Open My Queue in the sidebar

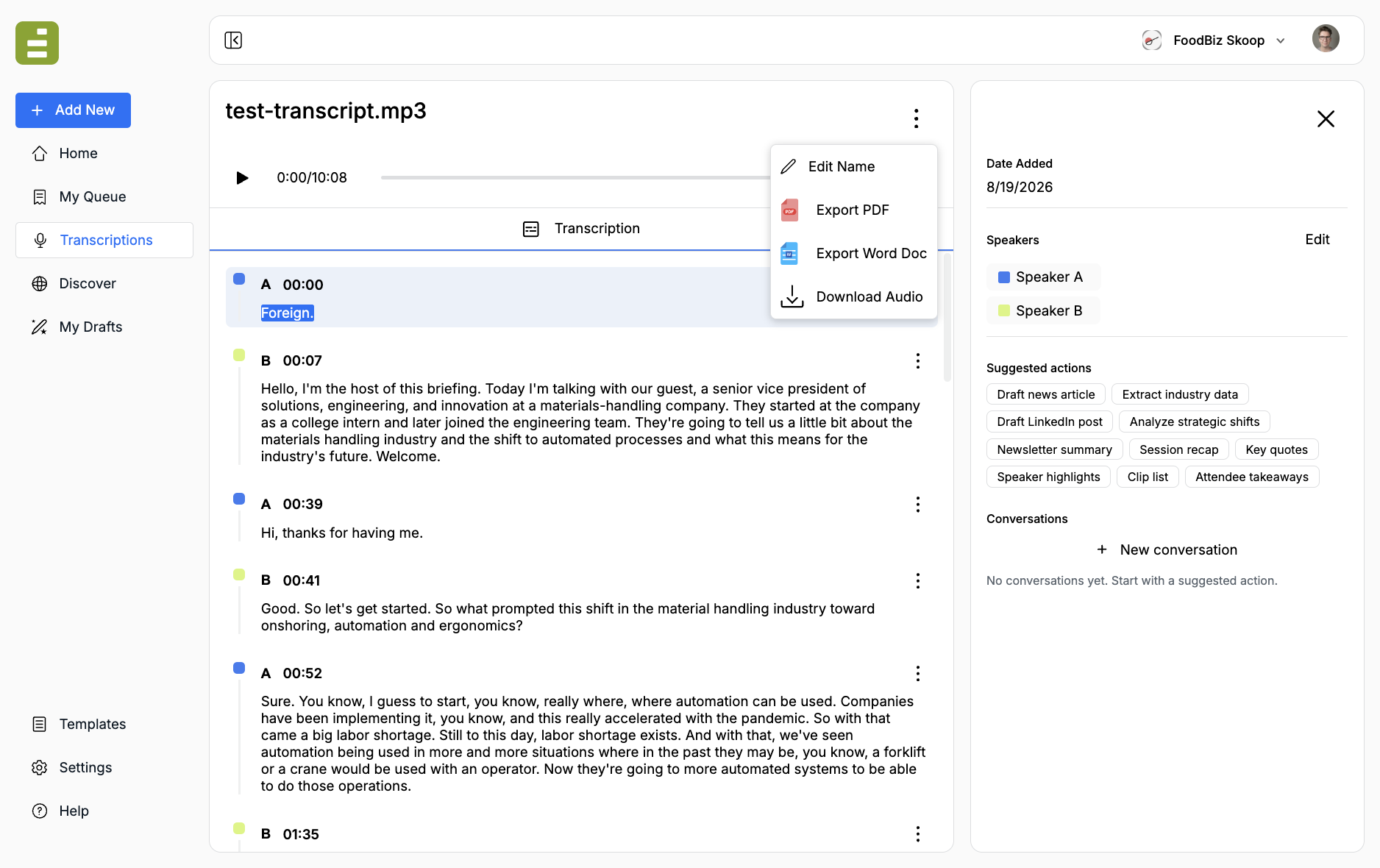click(104, 196)
